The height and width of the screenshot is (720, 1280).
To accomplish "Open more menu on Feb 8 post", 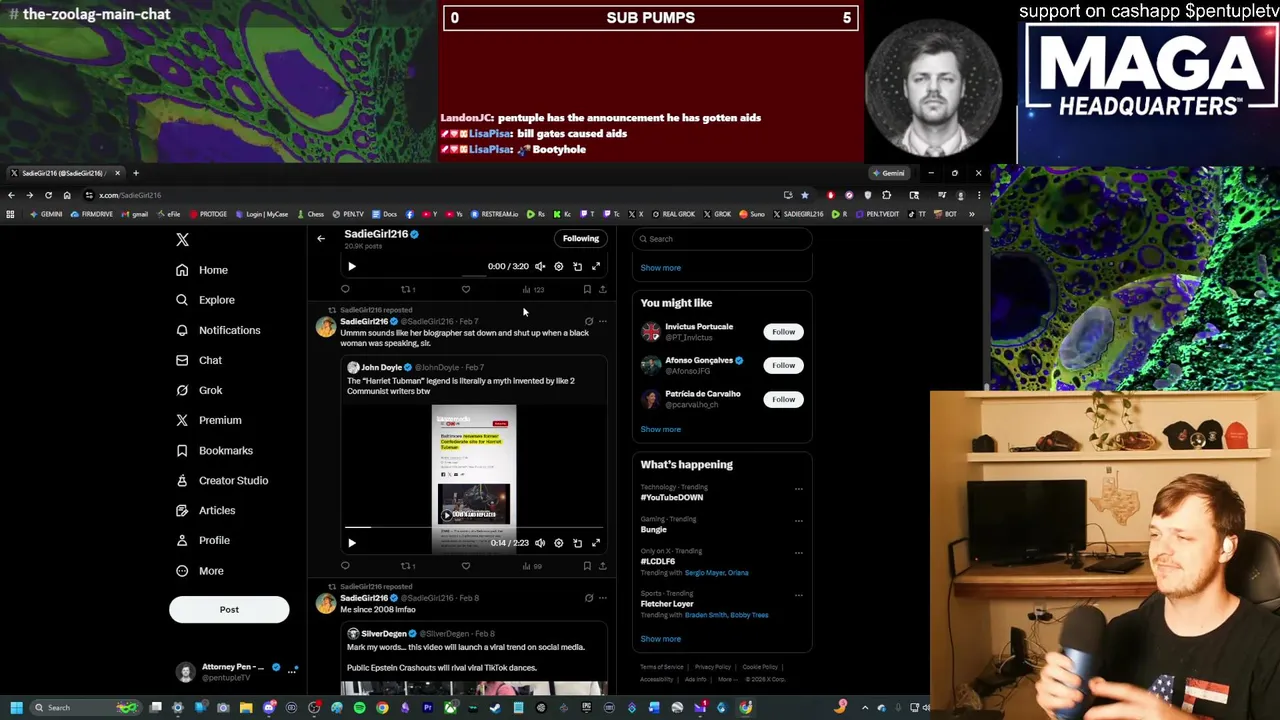I will [602, 598].
